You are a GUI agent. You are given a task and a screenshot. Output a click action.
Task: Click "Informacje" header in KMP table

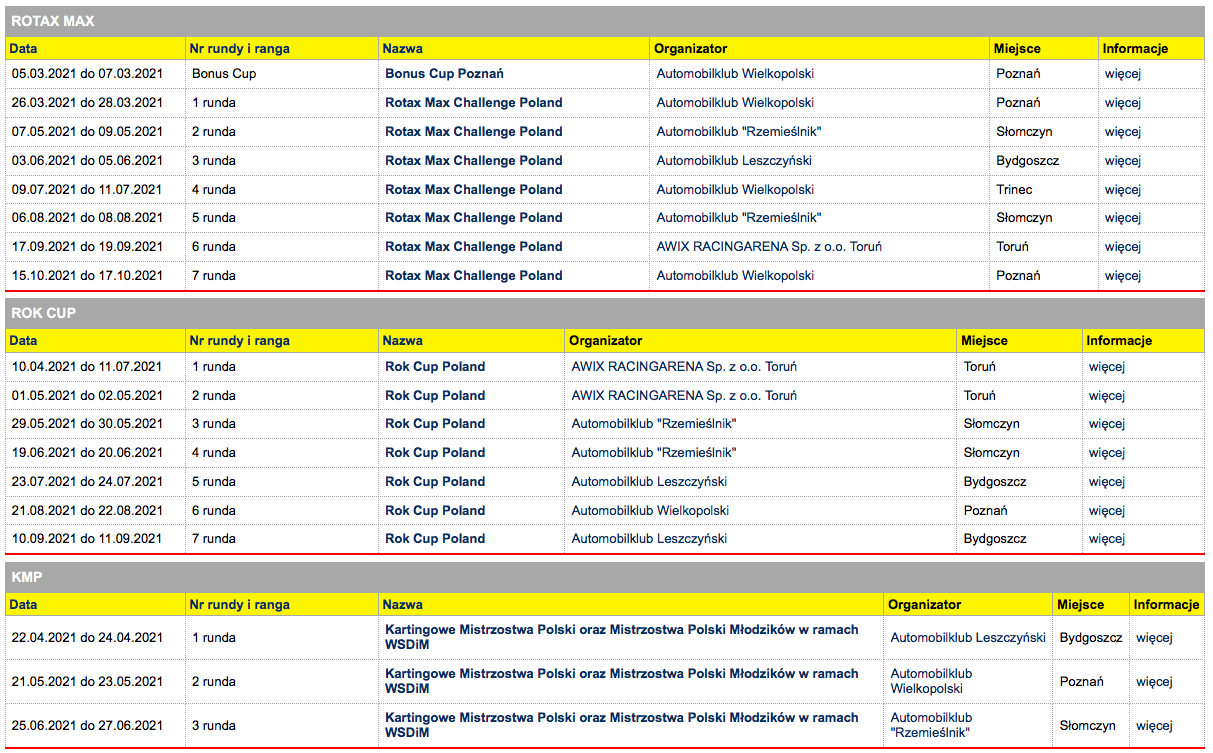coord(1167,605)
